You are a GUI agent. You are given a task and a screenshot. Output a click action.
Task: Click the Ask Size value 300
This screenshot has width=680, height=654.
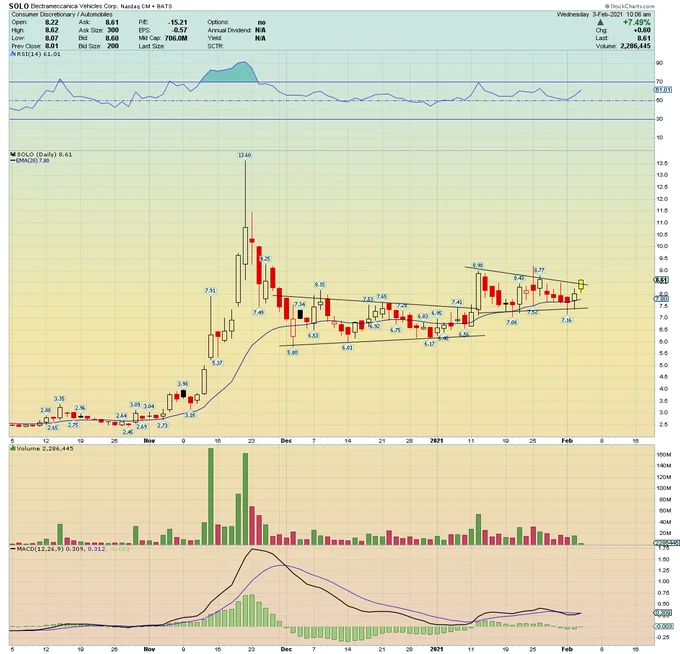(x=113, y=30)
